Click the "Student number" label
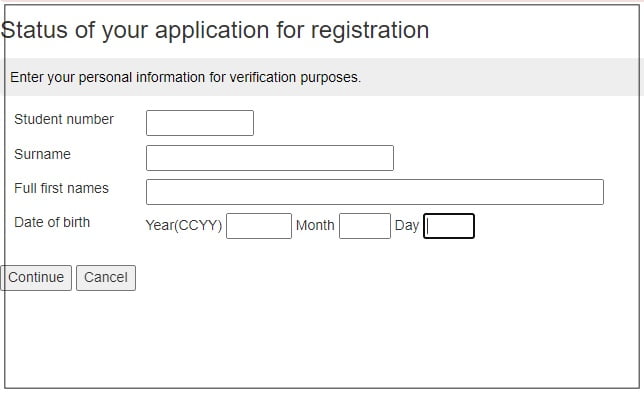 tap(64, 119)
